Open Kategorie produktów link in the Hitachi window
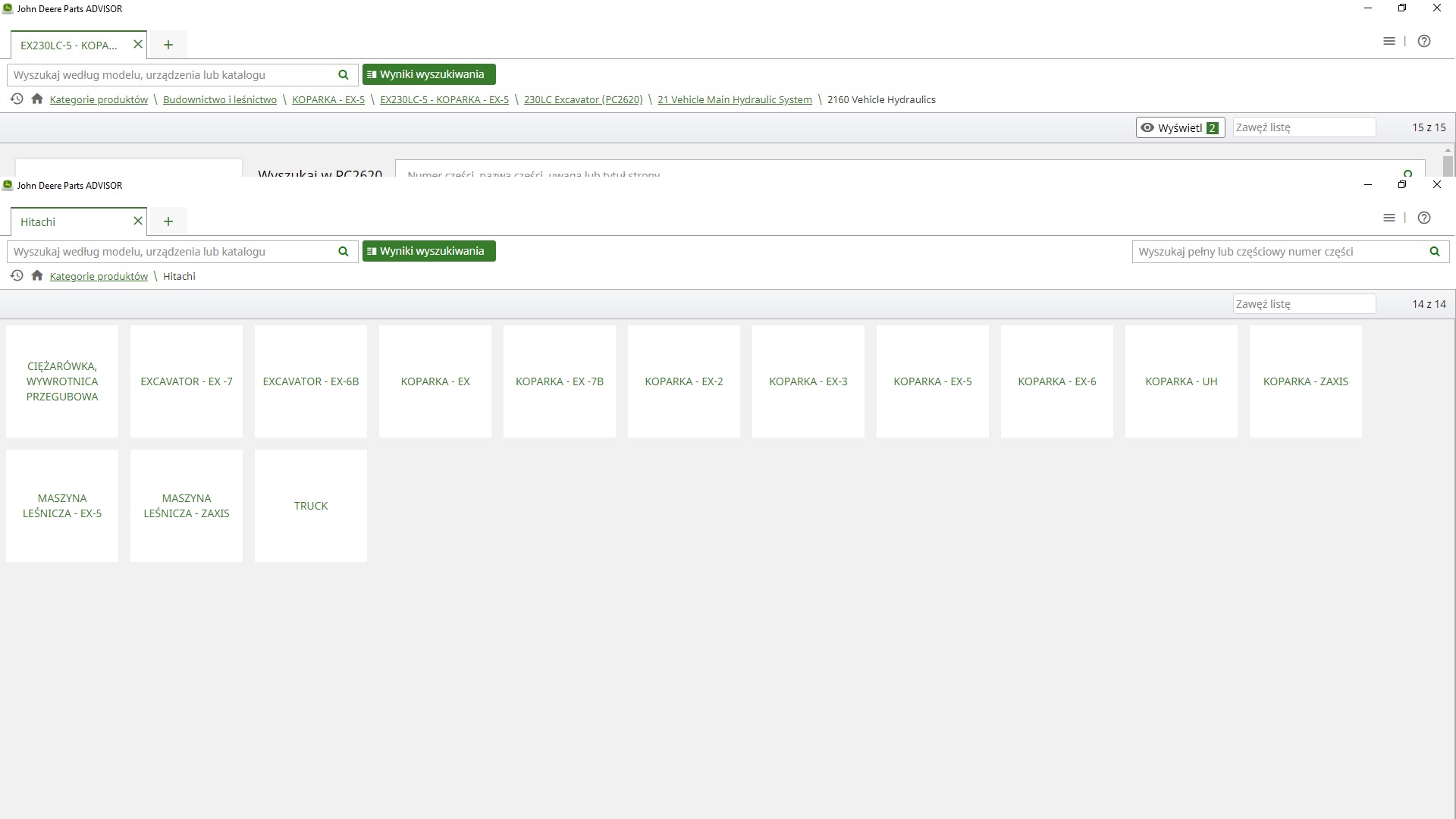Viewport: 1456px width, 819px height. 99,277
